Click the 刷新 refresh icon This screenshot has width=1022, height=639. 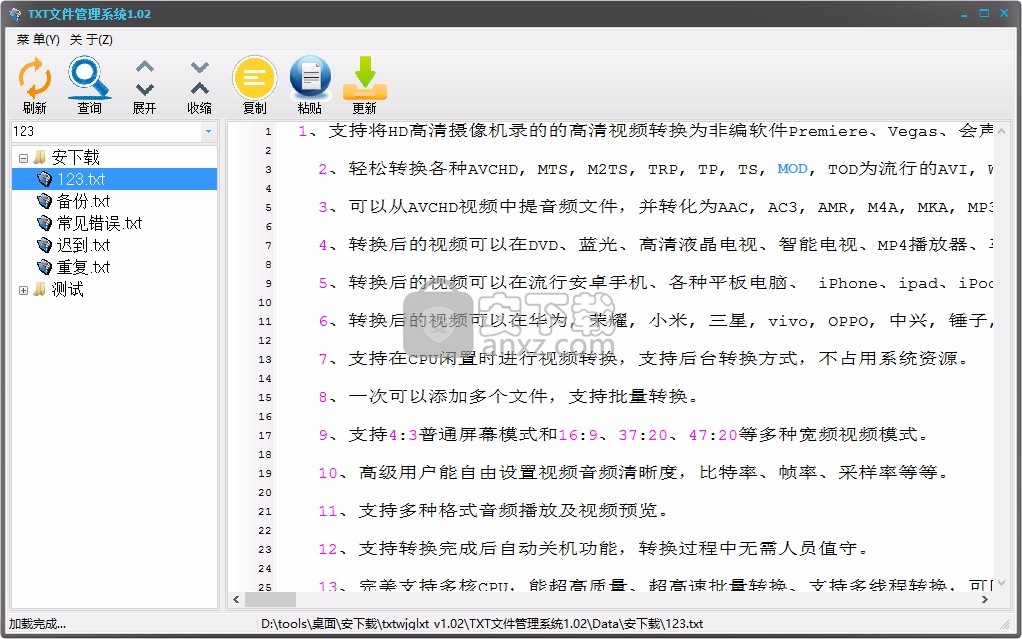point(35,78)
